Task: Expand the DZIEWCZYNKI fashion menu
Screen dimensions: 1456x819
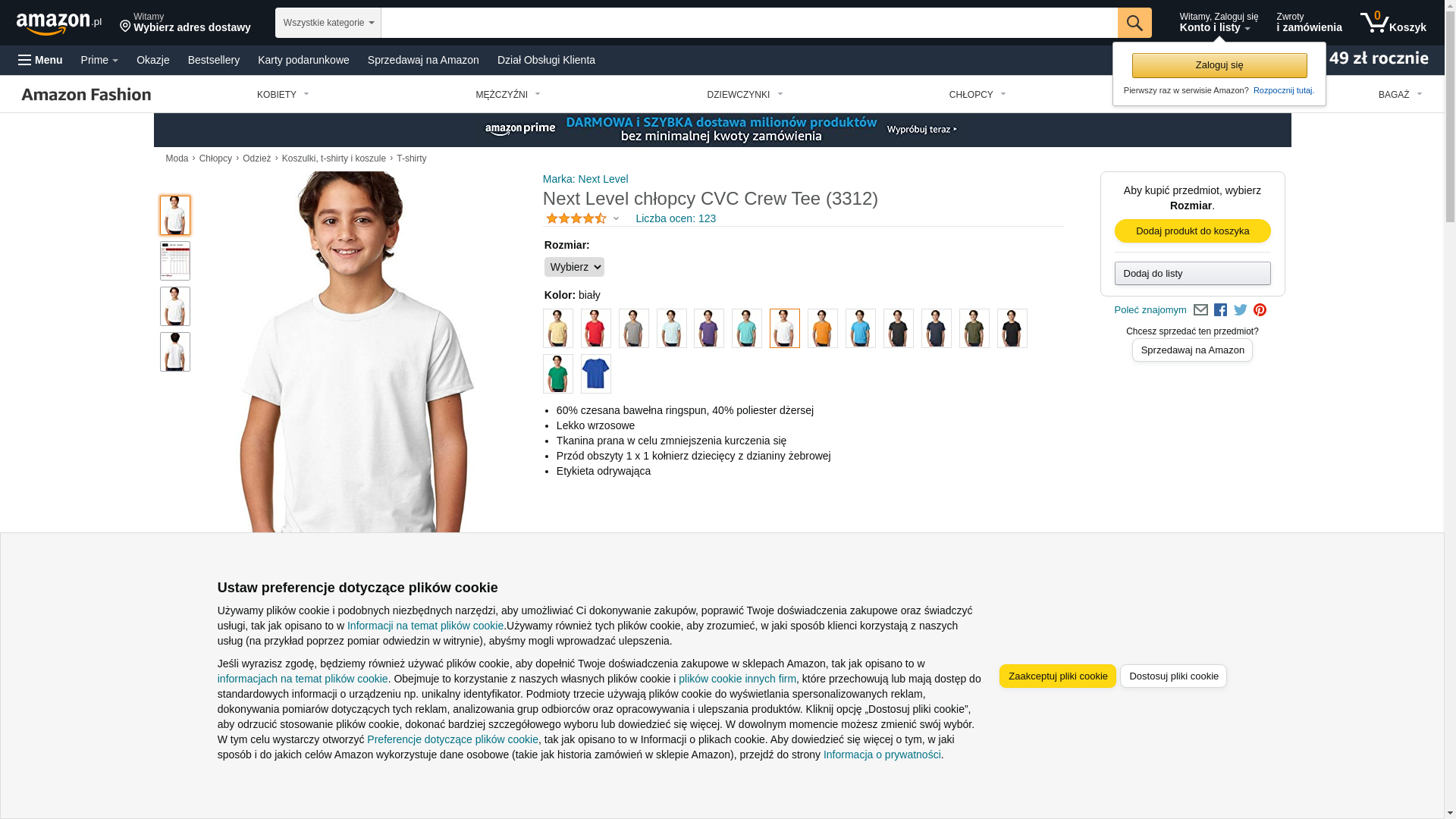Action: 745,95
